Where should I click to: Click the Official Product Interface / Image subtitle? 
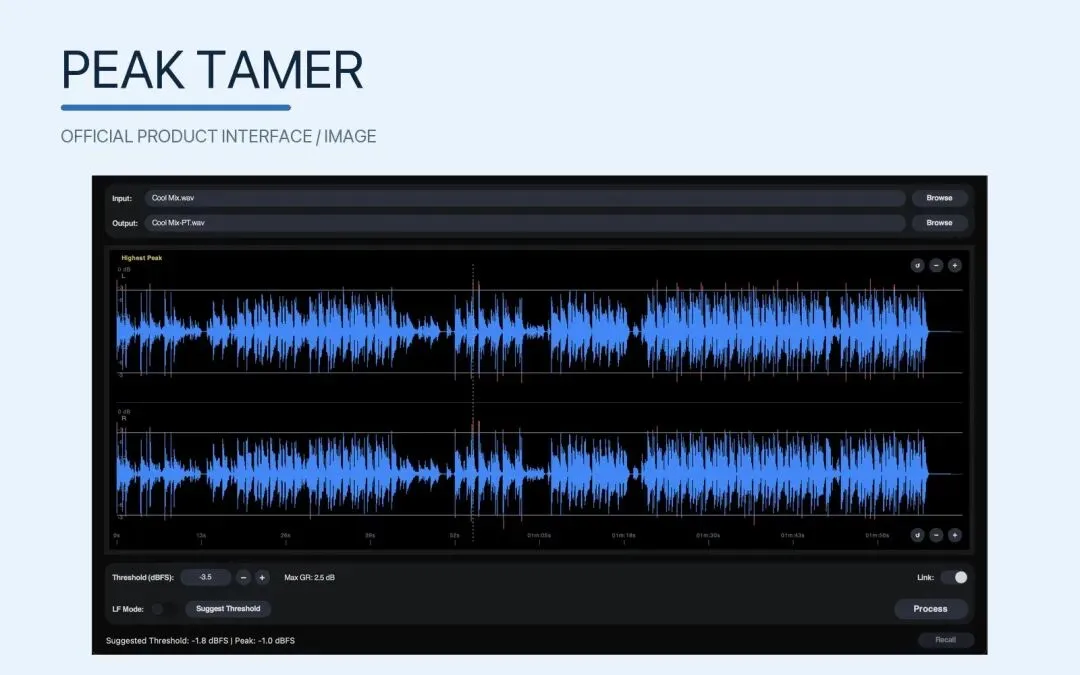[x=218, y=136]
